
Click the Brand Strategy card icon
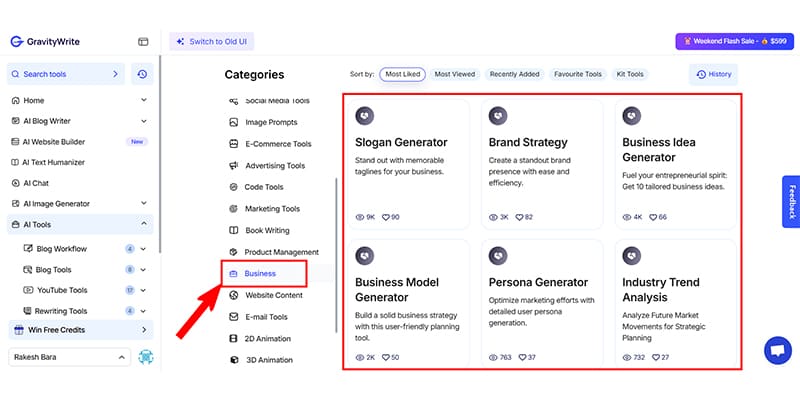pyautogui.click(x=498, y=116)
